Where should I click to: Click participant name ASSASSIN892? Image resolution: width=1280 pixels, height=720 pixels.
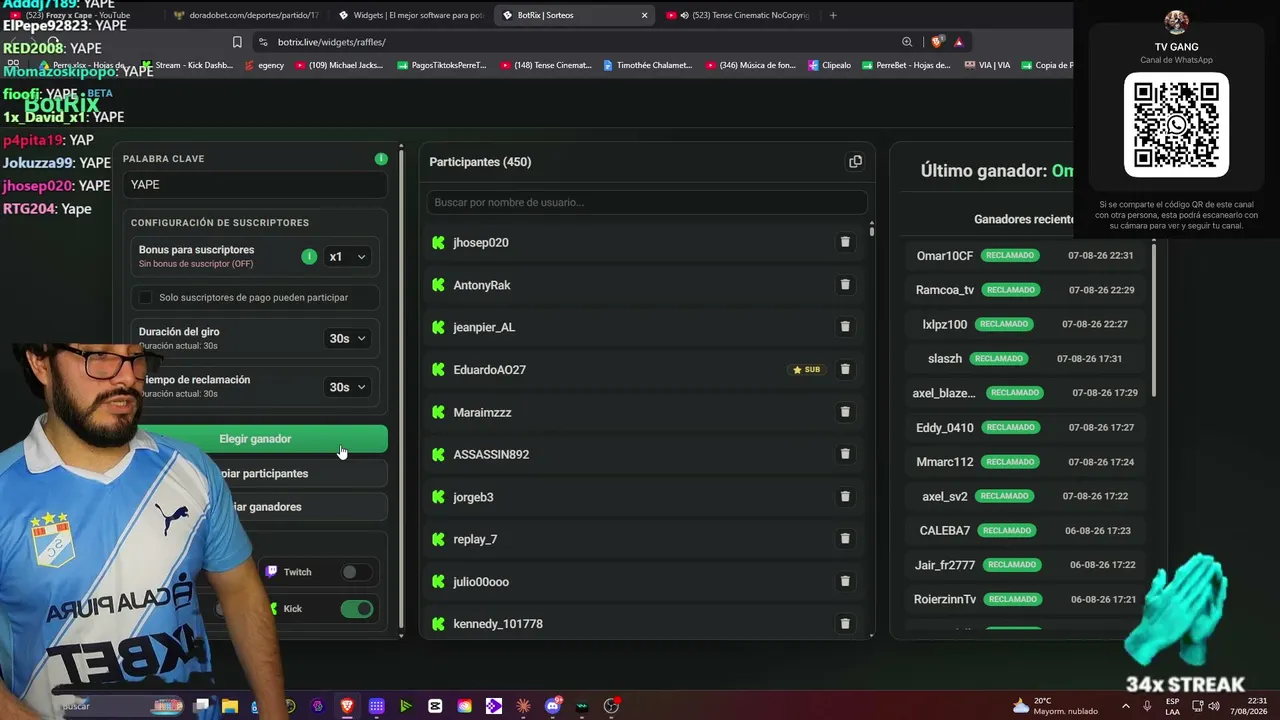pyautogui.click(x=491, y=454)
